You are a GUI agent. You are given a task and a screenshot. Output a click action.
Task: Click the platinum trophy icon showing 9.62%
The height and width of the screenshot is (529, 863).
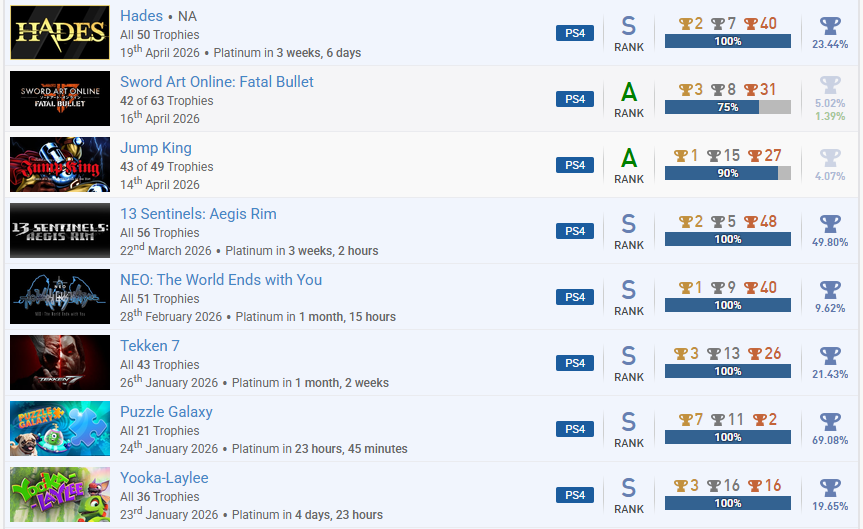pyautogui.click(x=830, y=290)
